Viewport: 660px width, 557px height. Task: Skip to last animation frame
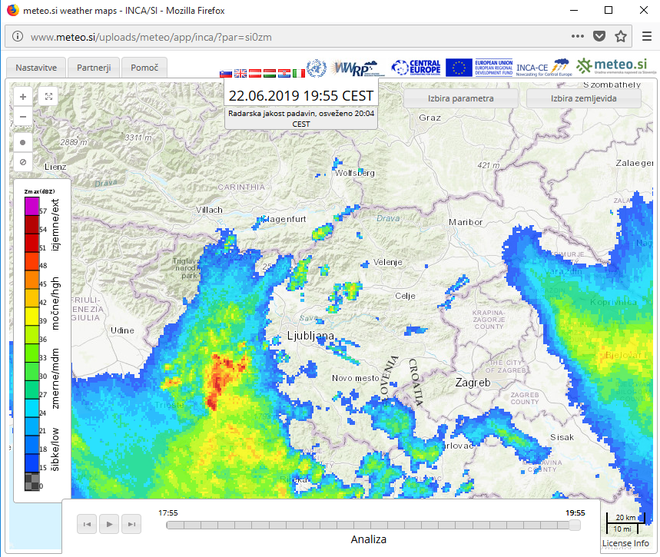[131, 524]
